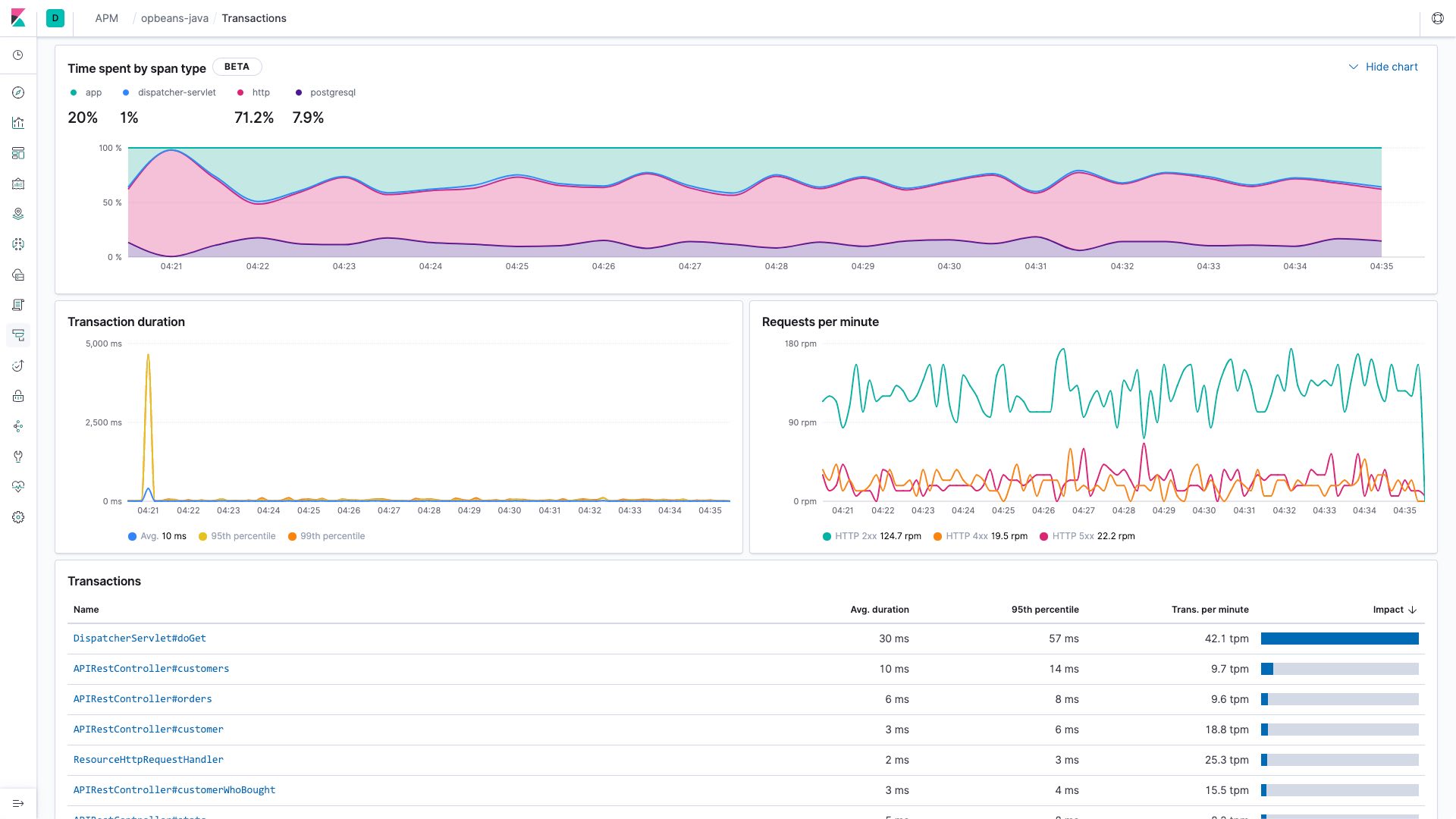Open Stack Monitoring heartbeat icon
The image size is (1456, 819).
click(18, 487)
